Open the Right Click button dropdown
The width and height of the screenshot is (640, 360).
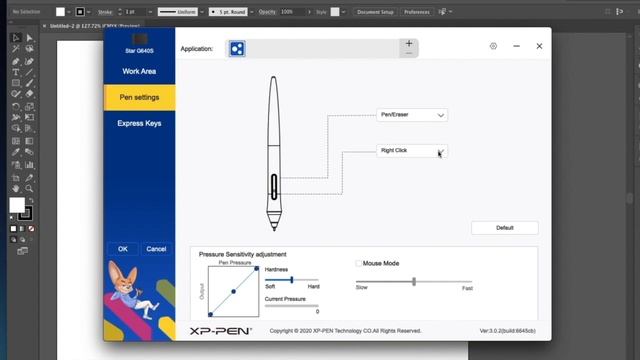tap(412, 151)
